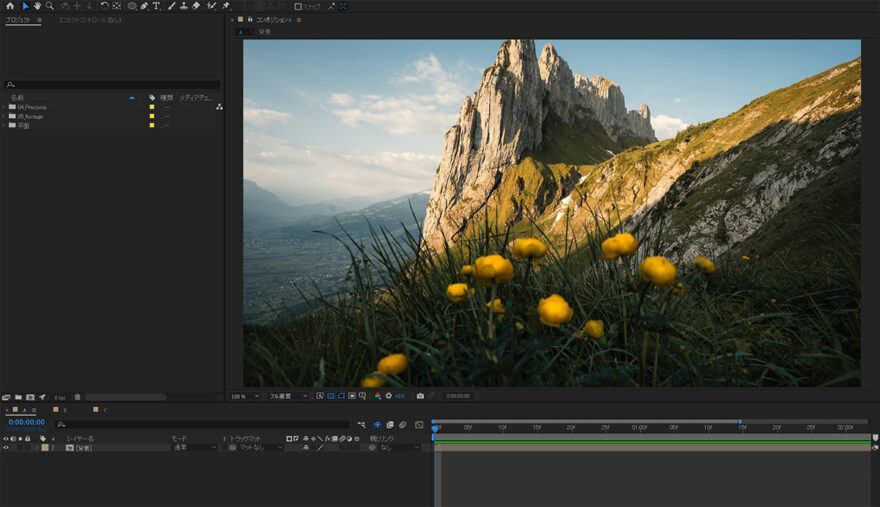Take a snapshot with the camera icon
The width and height of the screenshot is (880, 507).
420,396
